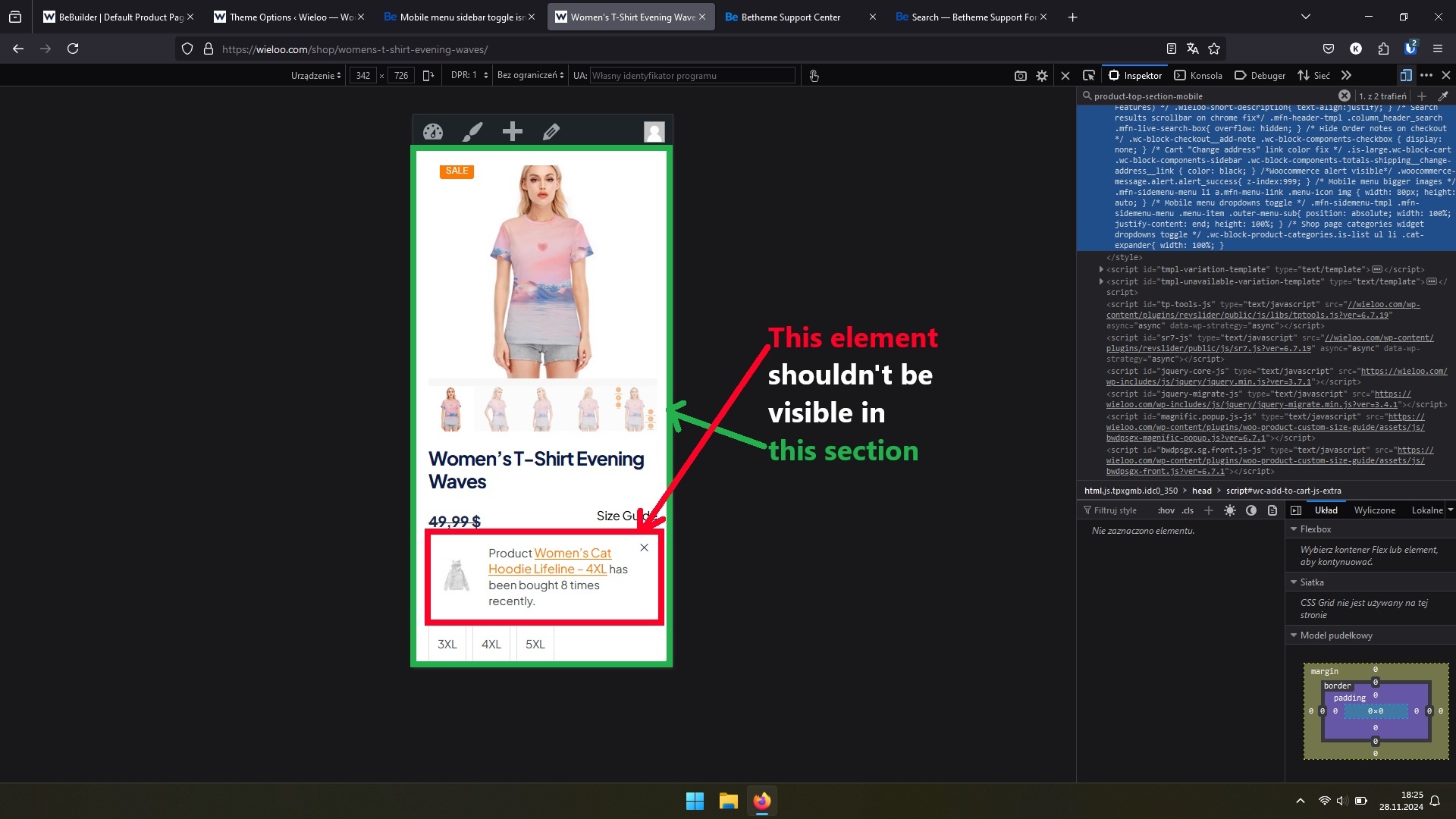Toggle the :hov pseudo-class panel
This screenshot has height=819, width=1456.
pos(1166,510)
